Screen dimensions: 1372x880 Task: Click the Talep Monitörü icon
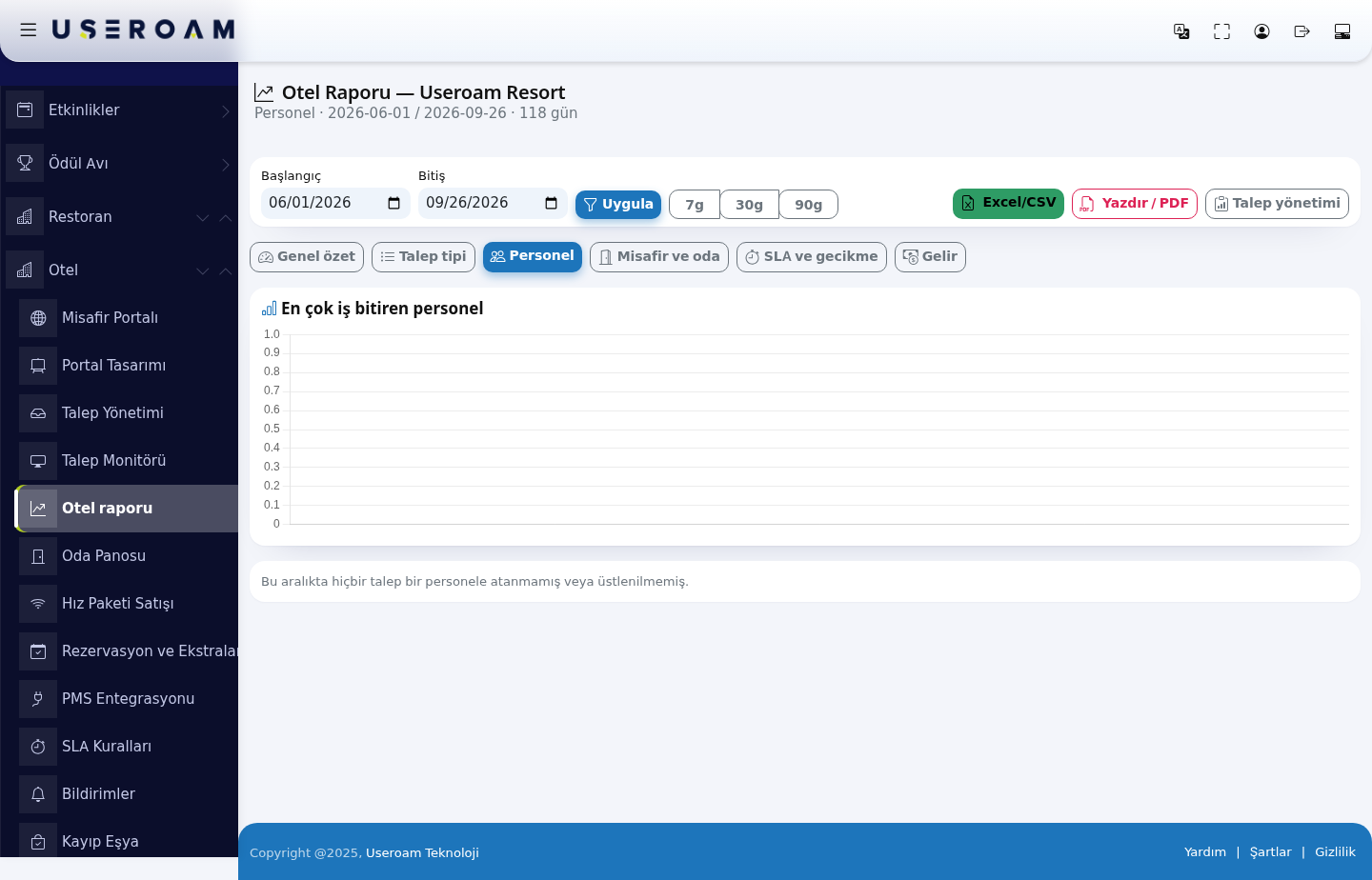(x=38, y=461)
